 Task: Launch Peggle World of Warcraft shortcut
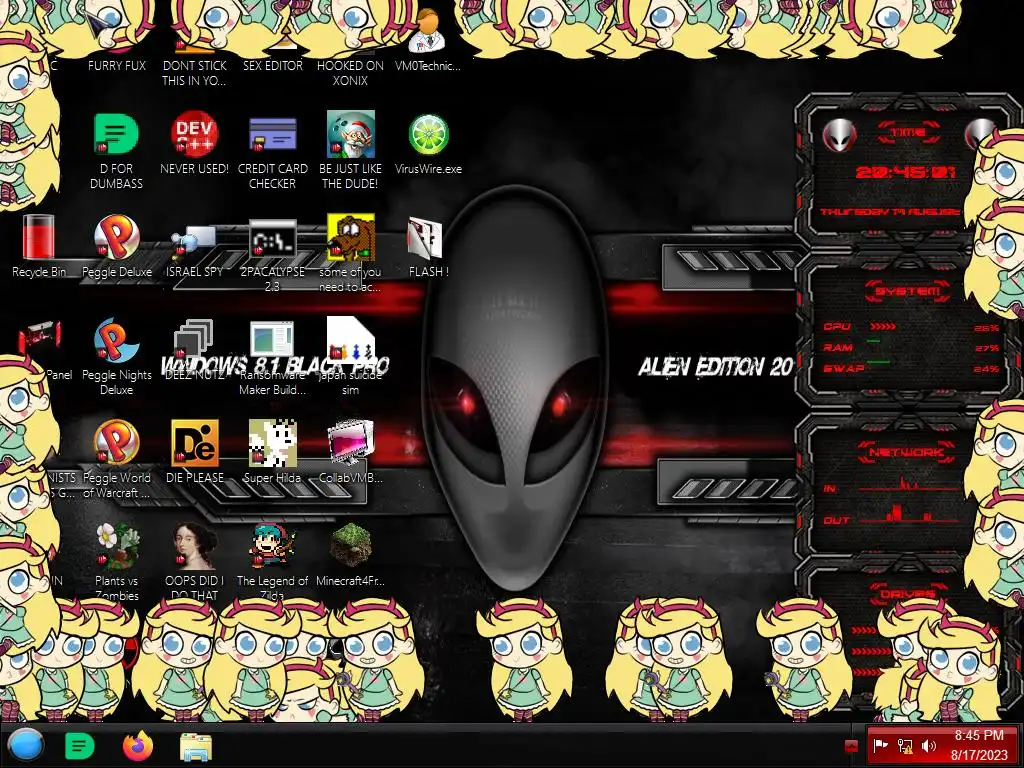point(116,443)
